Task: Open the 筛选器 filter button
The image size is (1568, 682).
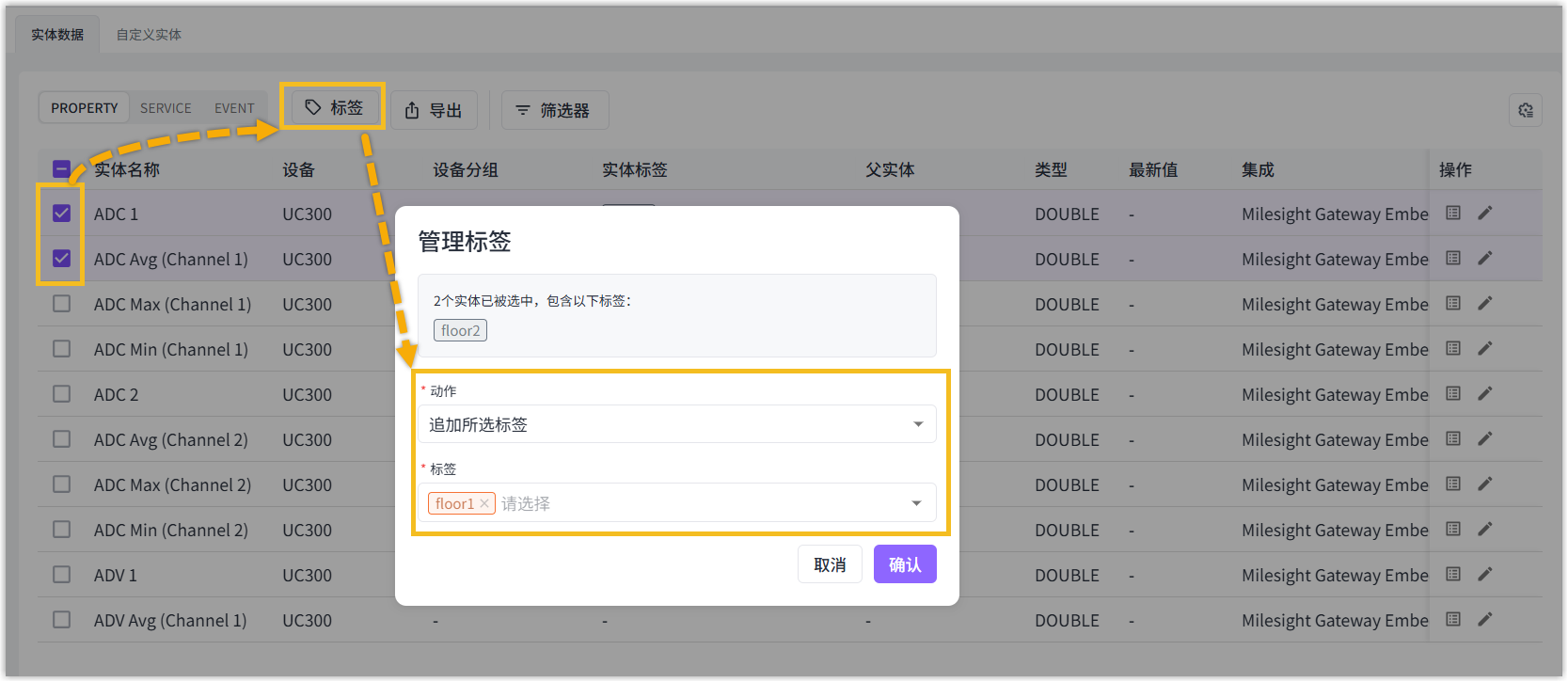Action: (554, 110)
